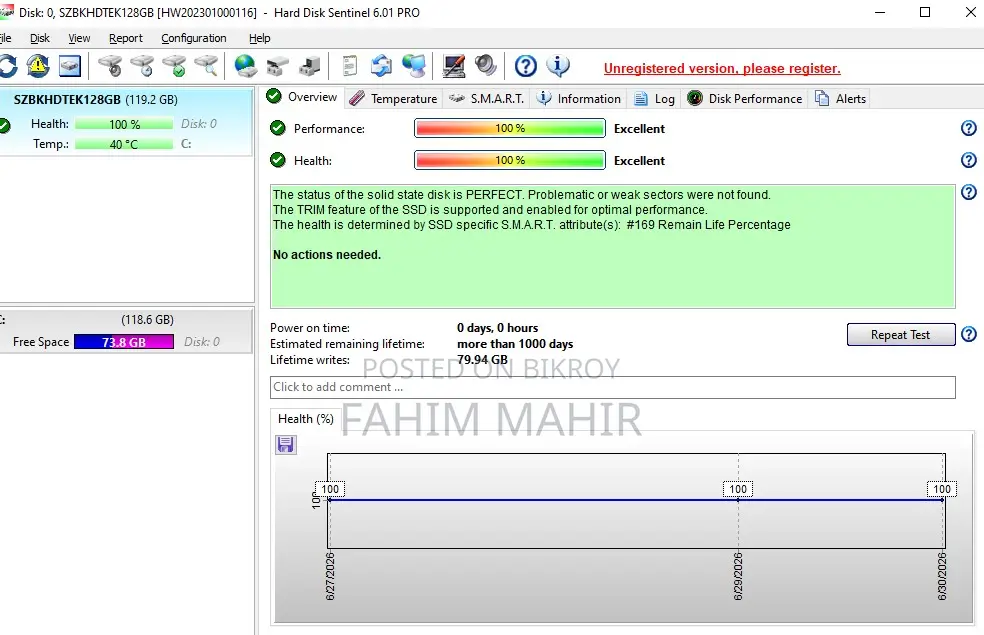Image resolution: width=984 pixels, height=635 pixels.
Task: Maximize the Hard Disk Sentinel window
Action: tap(924, 13)
